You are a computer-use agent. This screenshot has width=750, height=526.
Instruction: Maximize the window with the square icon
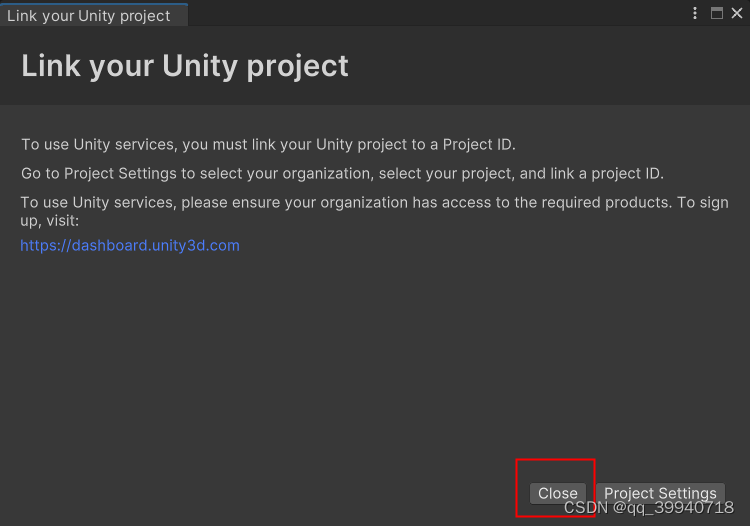click(717, 13)
